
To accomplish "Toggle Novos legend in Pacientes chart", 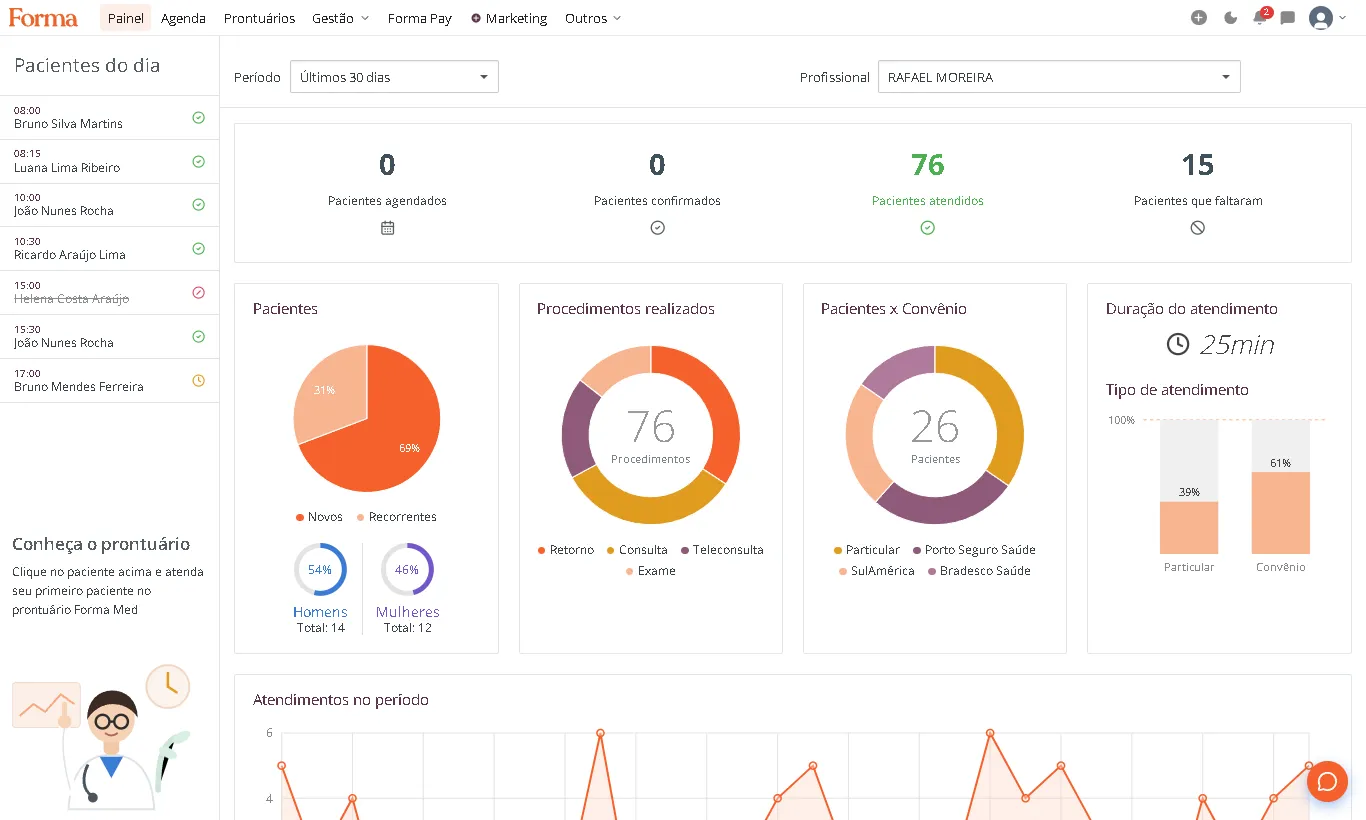I will (x=319, y=517).
